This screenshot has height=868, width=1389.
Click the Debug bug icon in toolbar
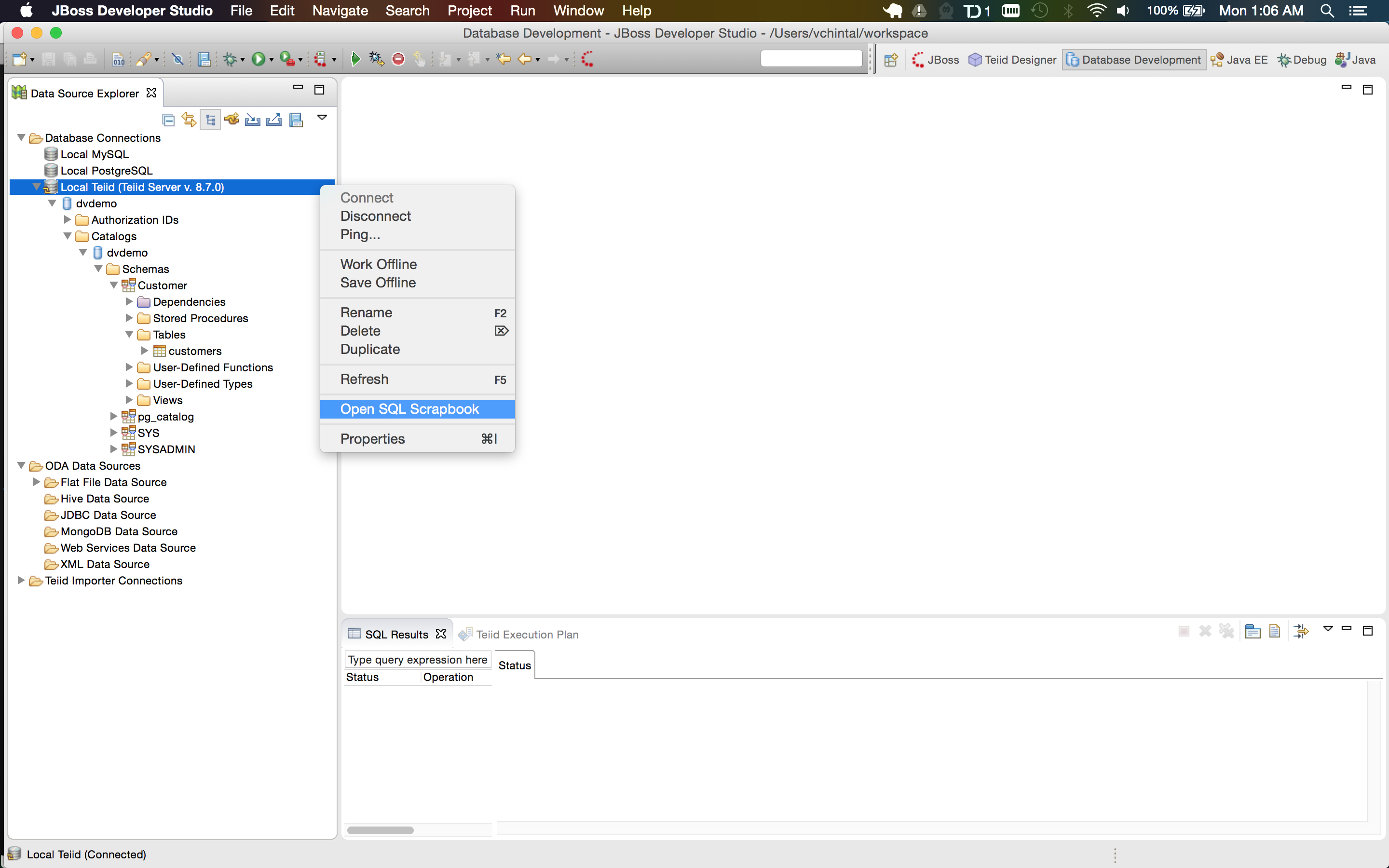(231, 58)
